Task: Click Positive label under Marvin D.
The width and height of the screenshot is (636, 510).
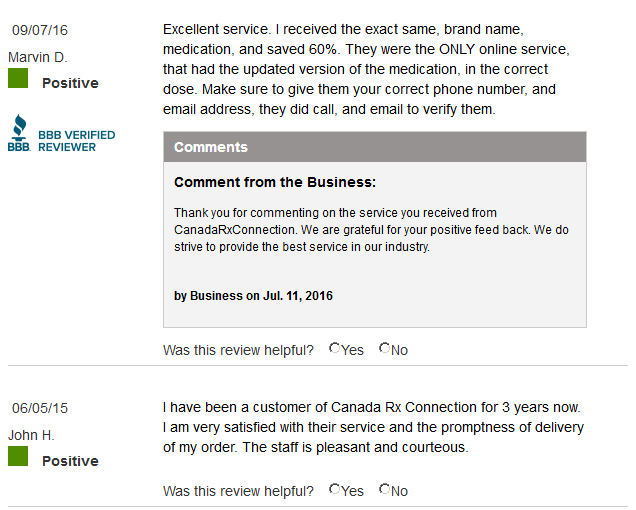Action: tap(71, 83)
